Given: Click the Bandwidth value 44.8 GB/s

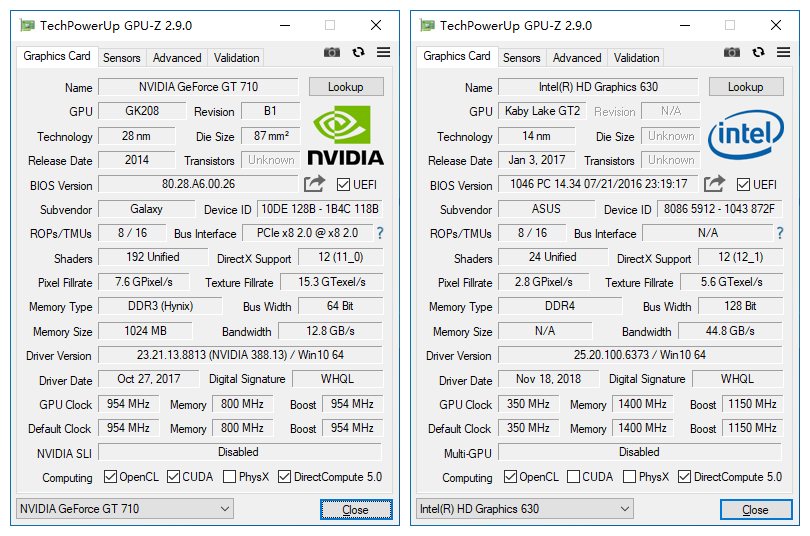Looking at the screenshot, I should (x=730, y=330).
